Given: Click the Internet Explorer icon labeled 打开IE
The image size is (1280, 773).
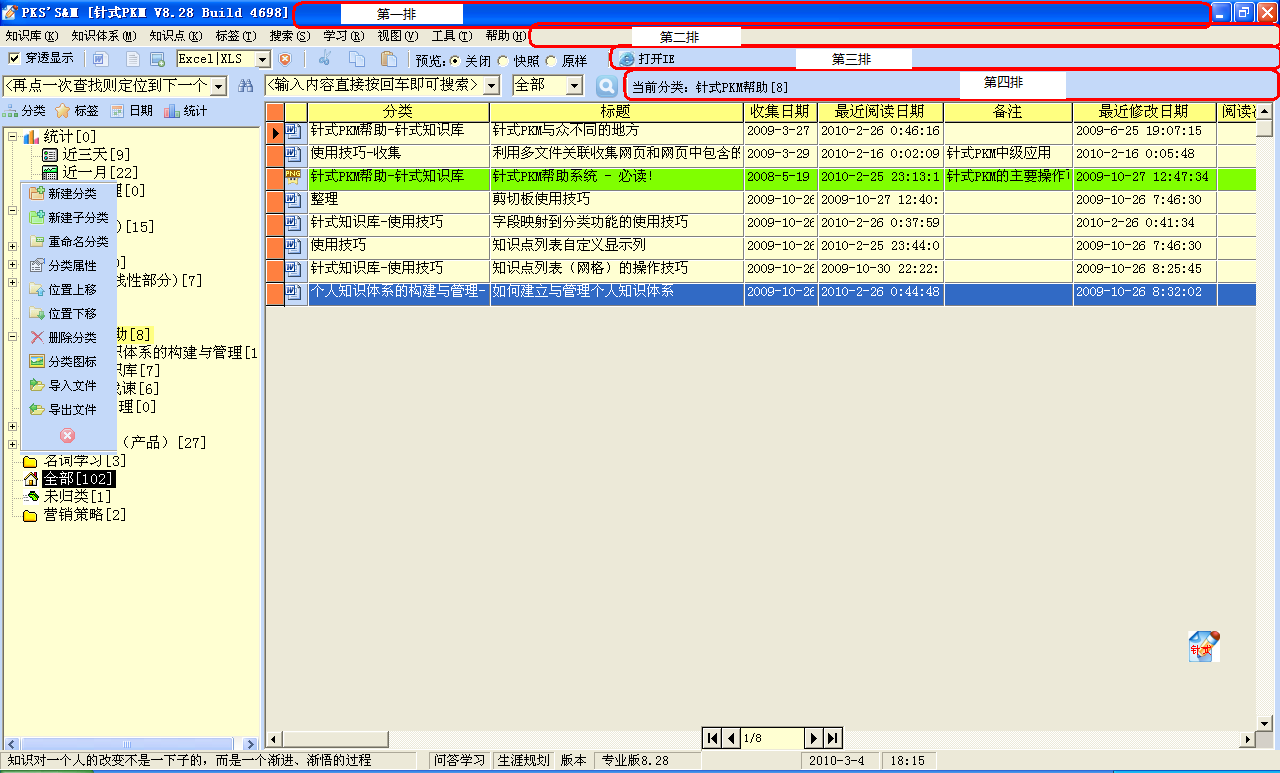Looking at the screenshot, I should (x=627, y=59).
